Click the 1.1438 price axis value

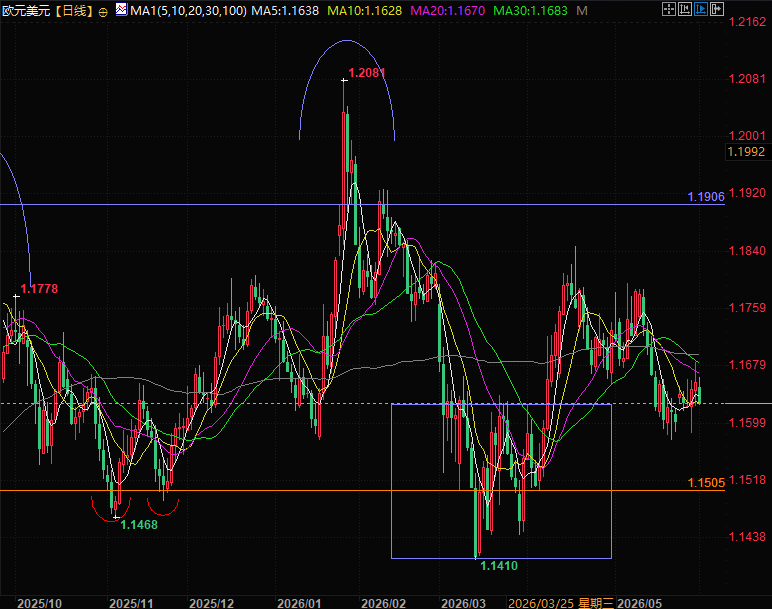[747, 537]
